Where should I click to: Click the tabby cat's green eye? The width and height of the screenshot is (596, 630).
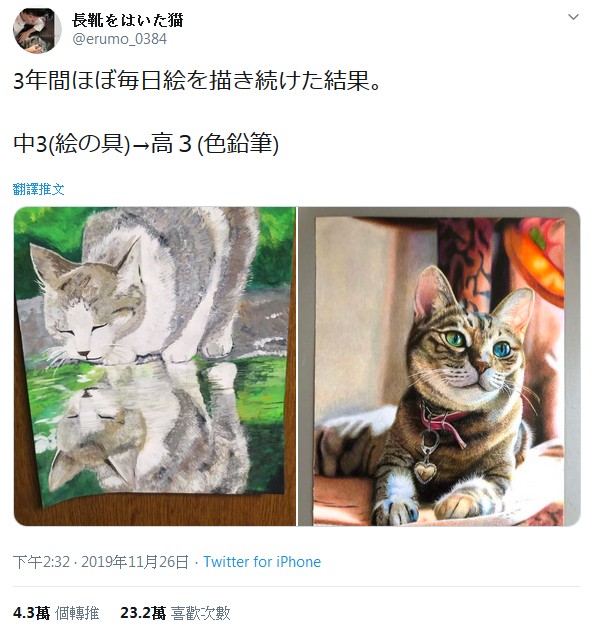(x=456, y=338)
